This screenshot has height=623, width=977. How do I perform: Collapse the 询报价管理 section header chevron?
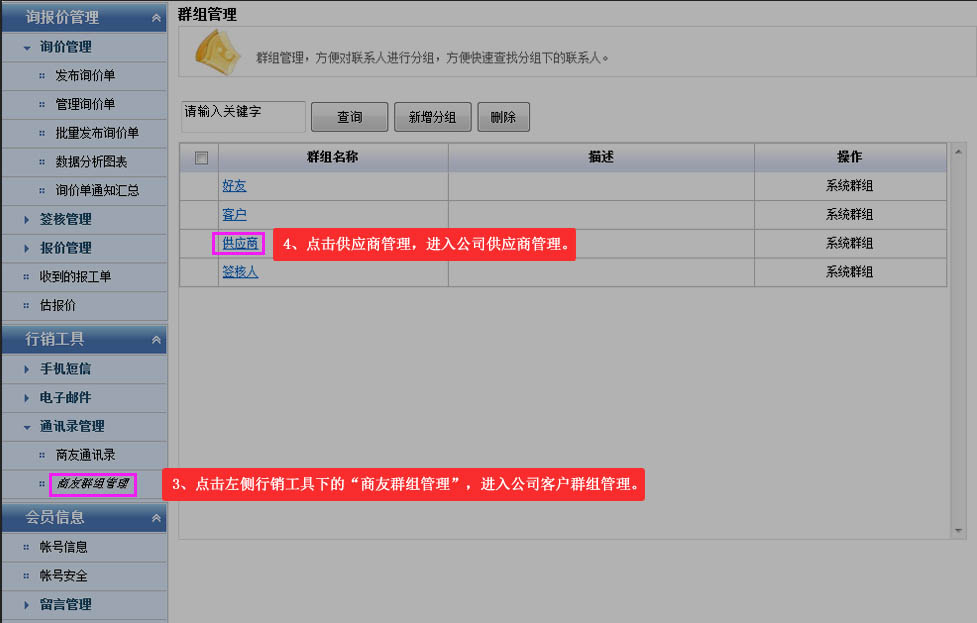pyautogui.click(x=155, y=18)
